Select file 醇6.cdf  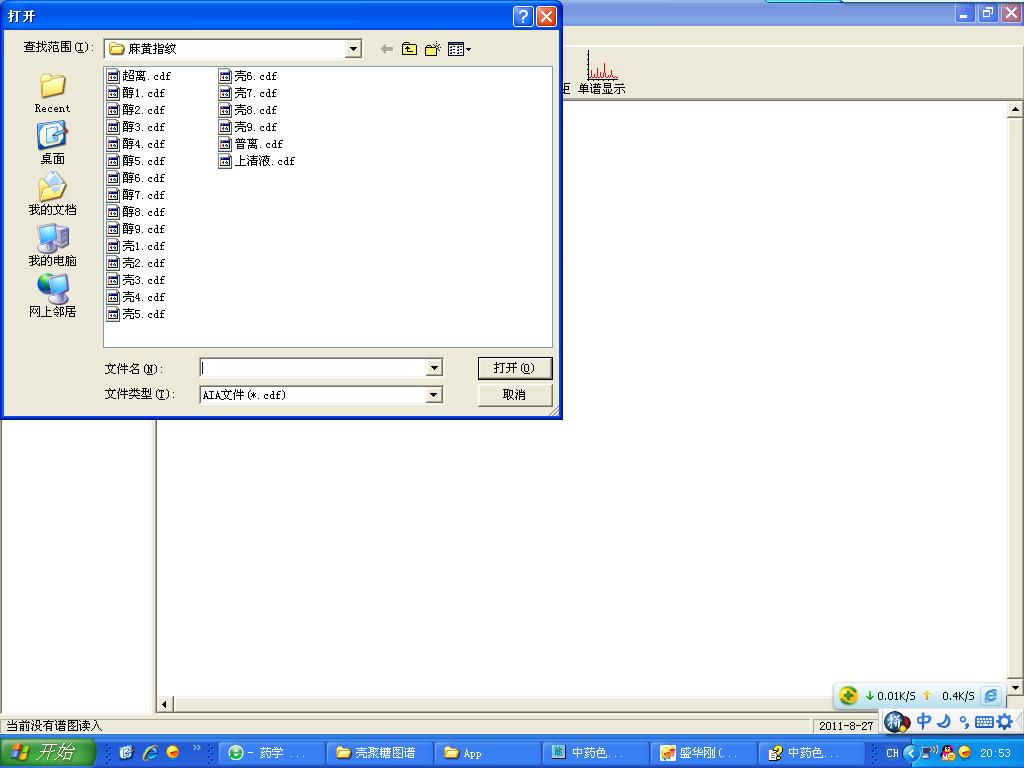point(136,178)
